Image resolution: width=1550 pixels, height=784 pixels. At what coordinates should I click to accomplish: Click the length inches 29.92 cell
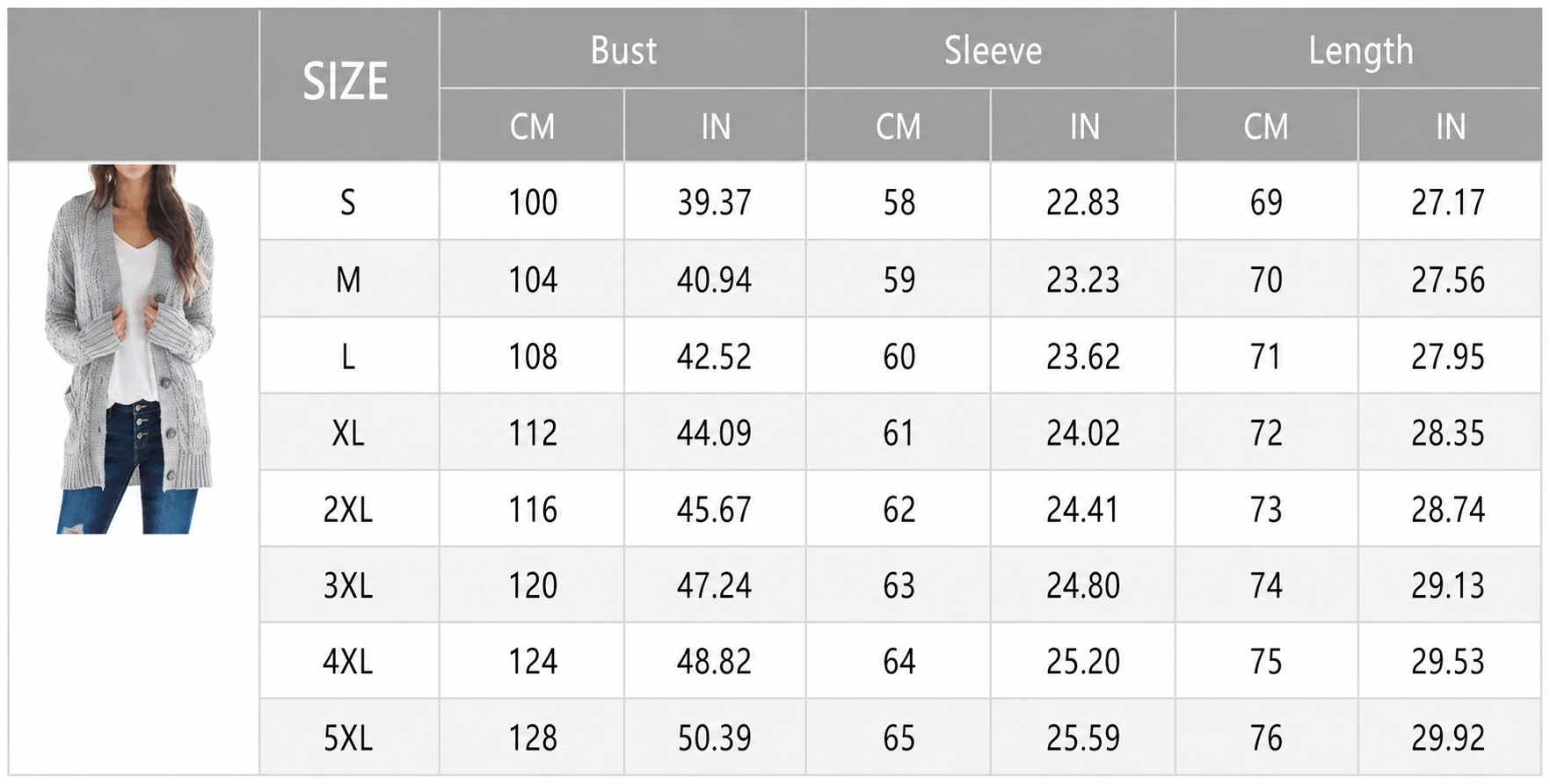[1450, 737]
